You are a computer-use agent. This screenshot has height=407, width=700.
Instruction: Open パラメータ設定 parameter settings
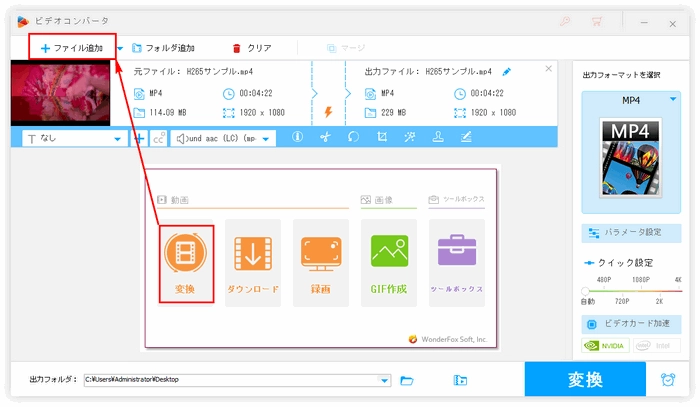tap(631, 232)
